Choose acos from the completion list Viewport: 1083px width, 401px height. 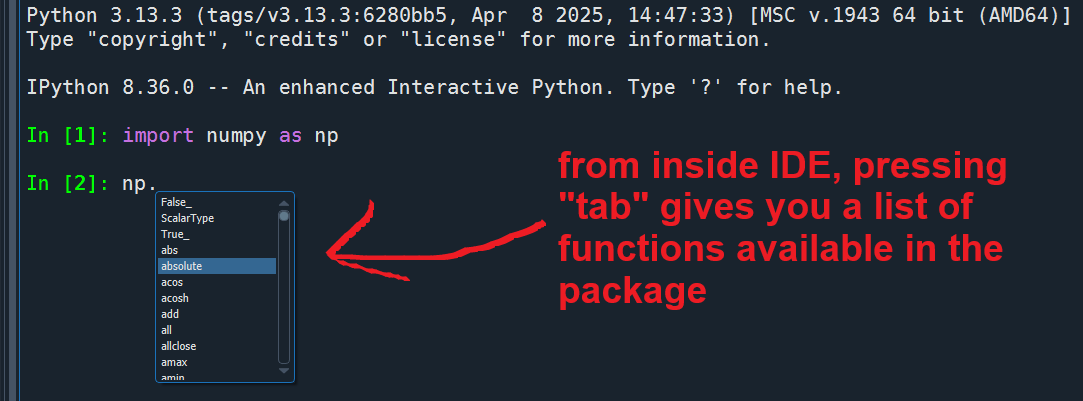pos(217,282)
